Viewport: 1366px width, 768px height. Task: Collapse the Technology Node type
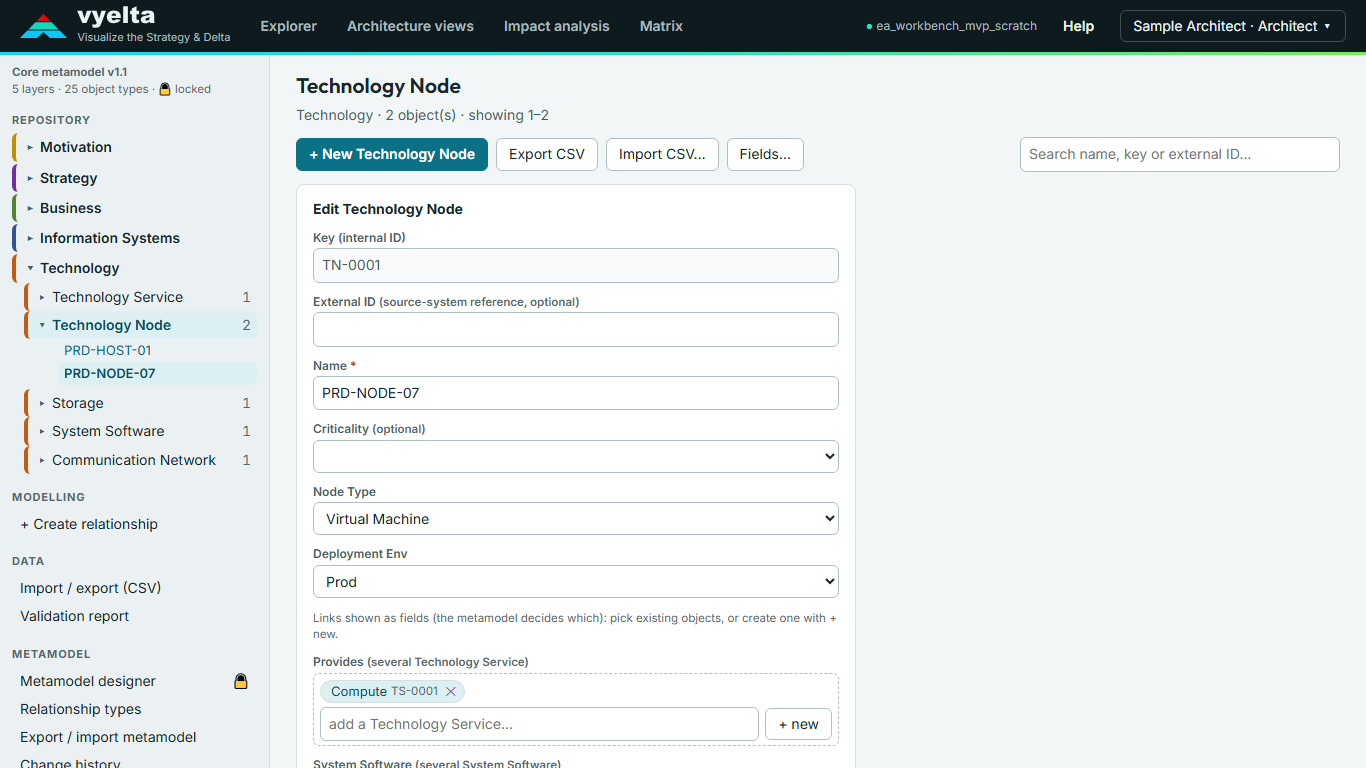[x=42, y=325]
